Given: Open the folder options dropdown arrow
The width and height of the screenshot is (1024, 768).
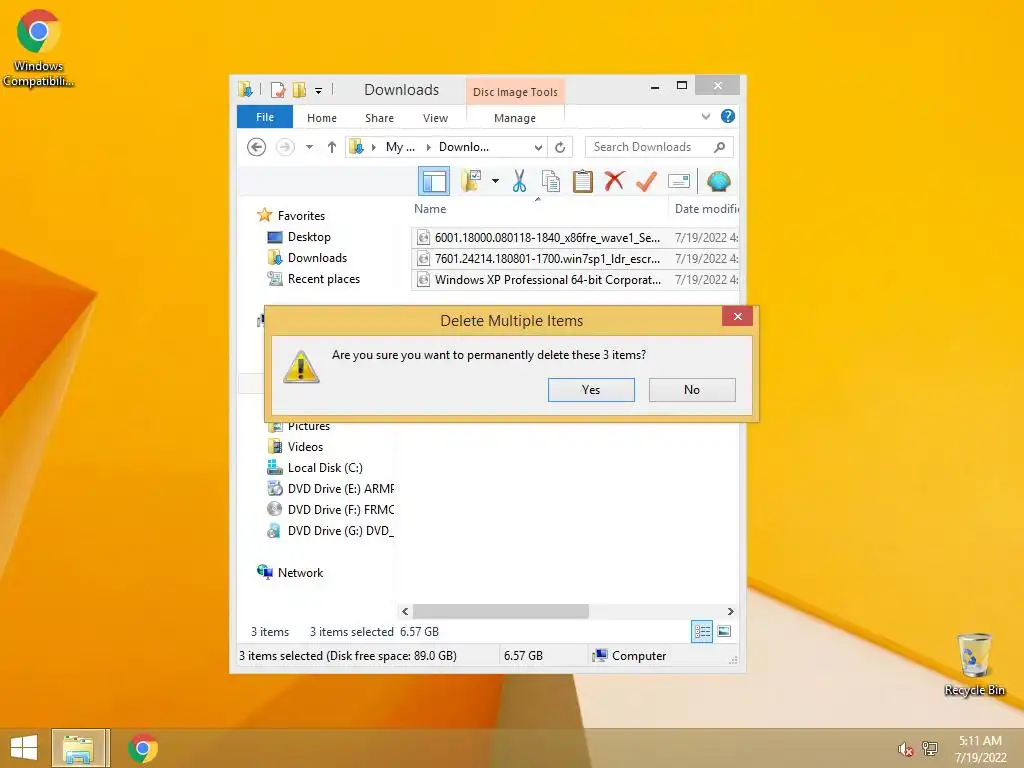Looking at the screenshot, I should tap(496, 181).
